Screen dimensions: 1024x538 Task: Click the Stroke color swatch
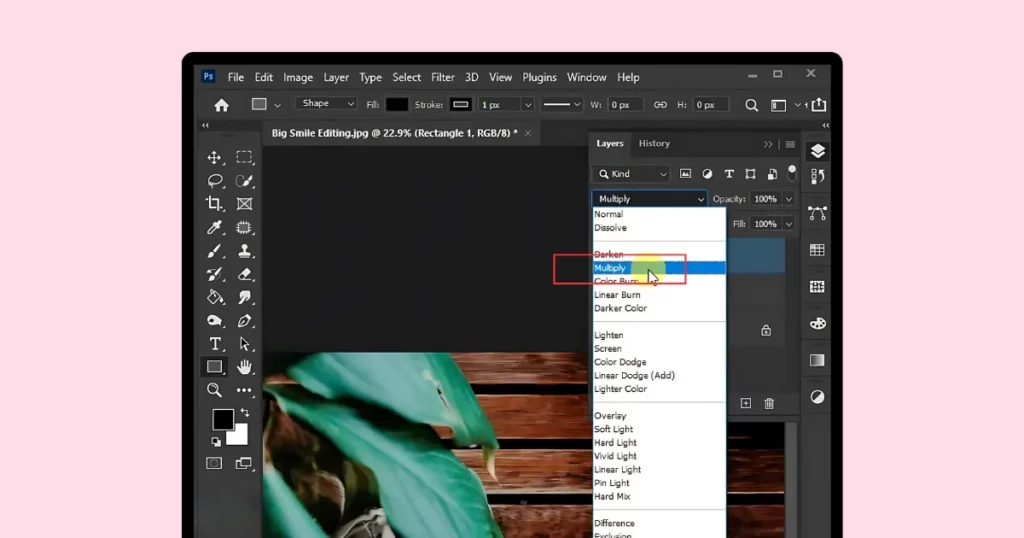point(460,104)
